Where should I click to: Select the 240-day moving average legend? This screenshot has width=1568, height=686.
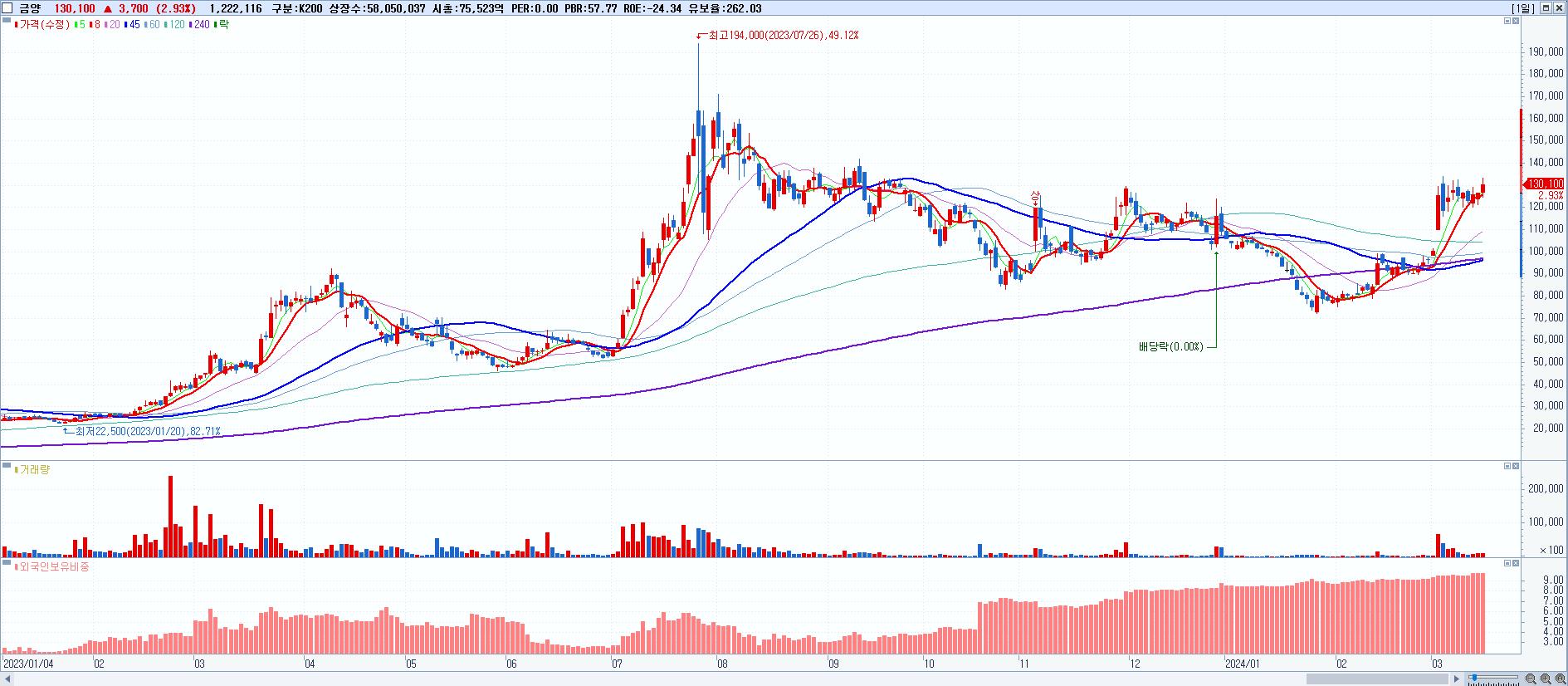pos(200,25)
